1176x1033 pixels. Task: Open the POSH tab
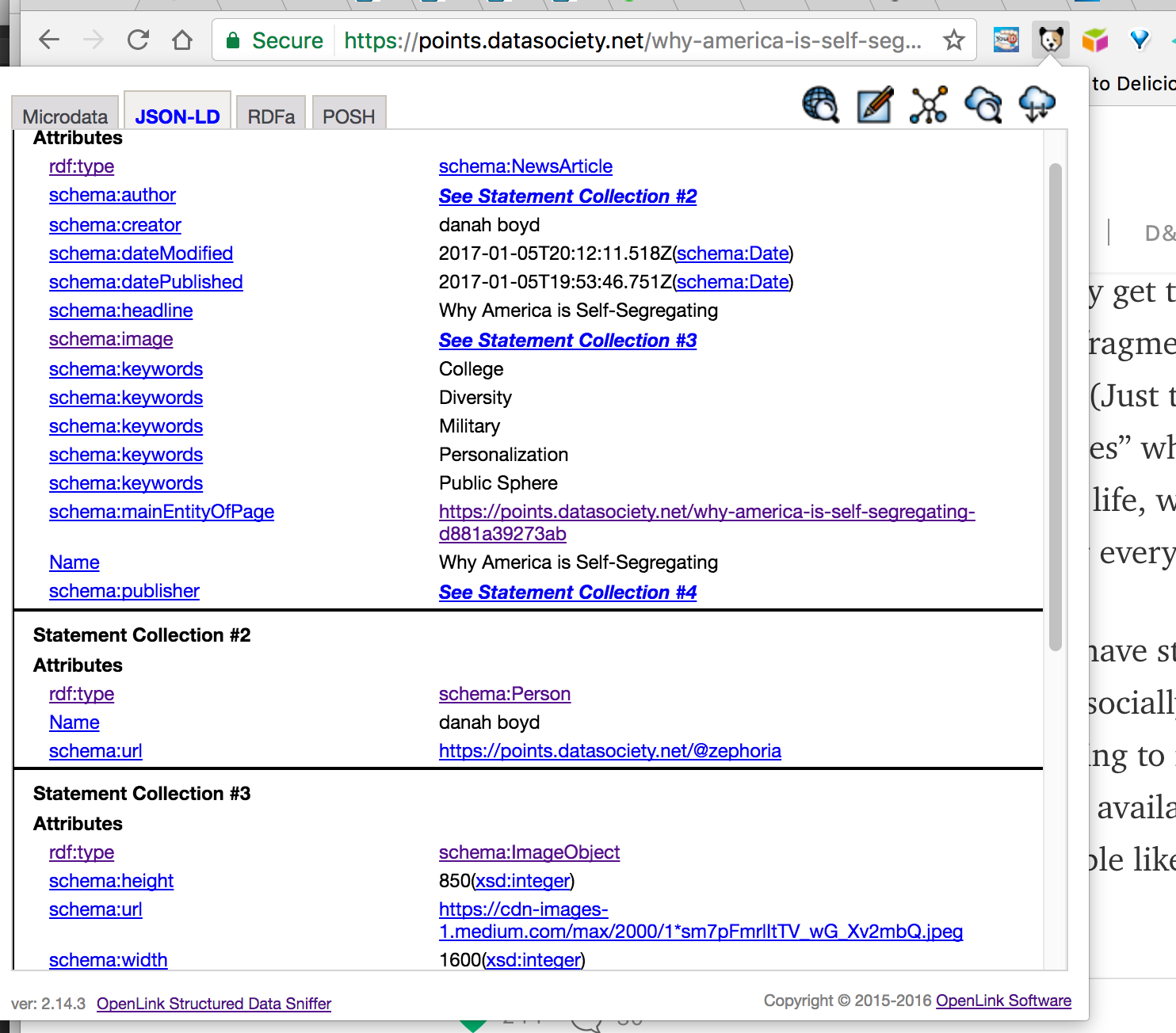click(349, 116)
